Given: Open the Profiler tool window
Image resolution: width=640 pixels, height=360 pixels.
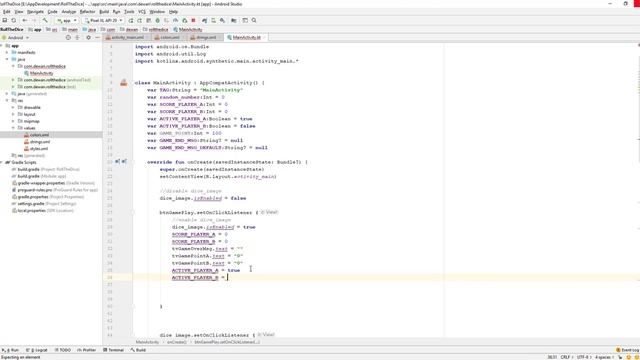Looking at the screenshot, I should point(87,350).
